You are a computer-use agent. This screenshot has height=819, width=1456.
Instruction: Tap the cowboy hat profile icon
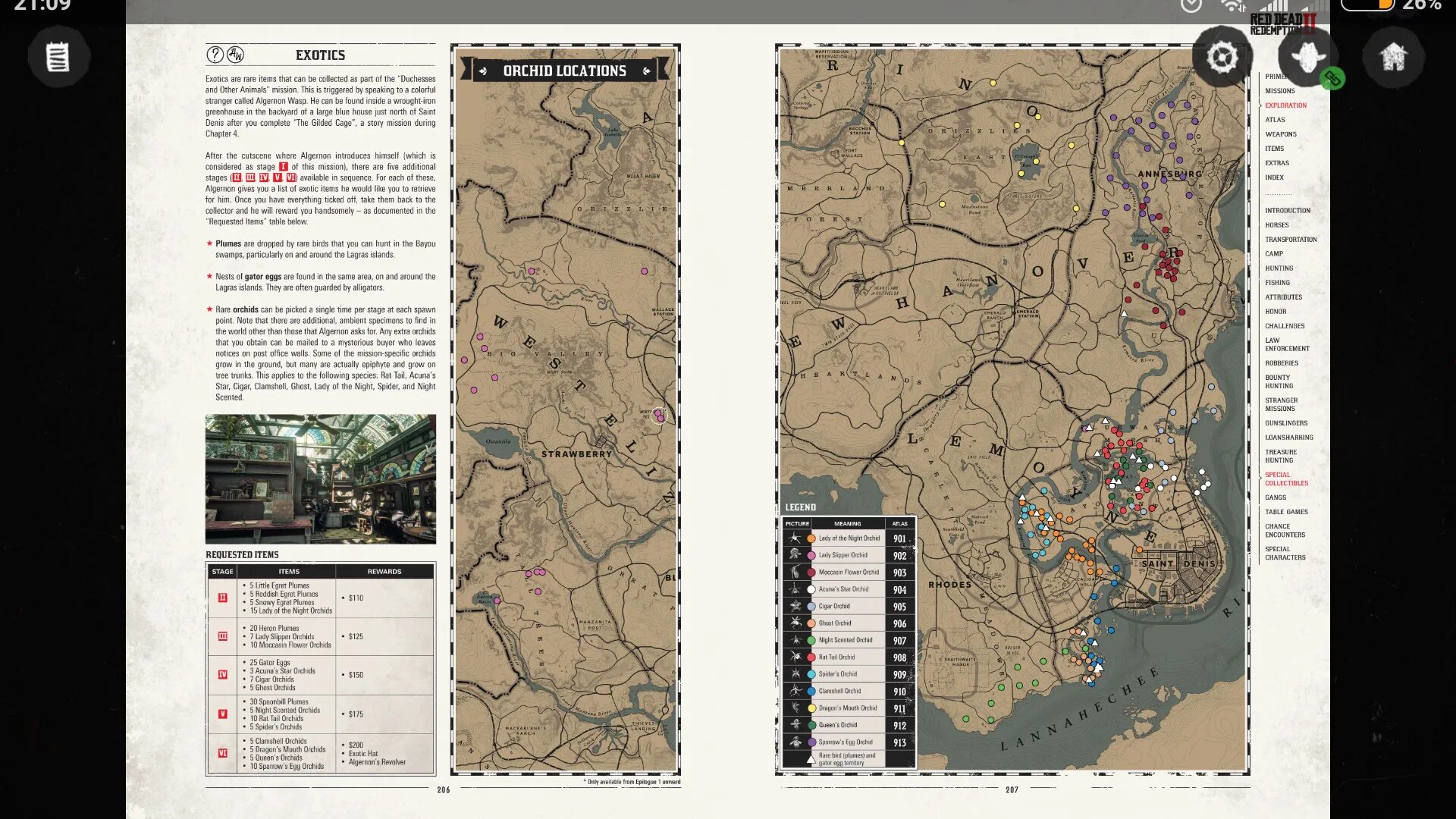1307,57
